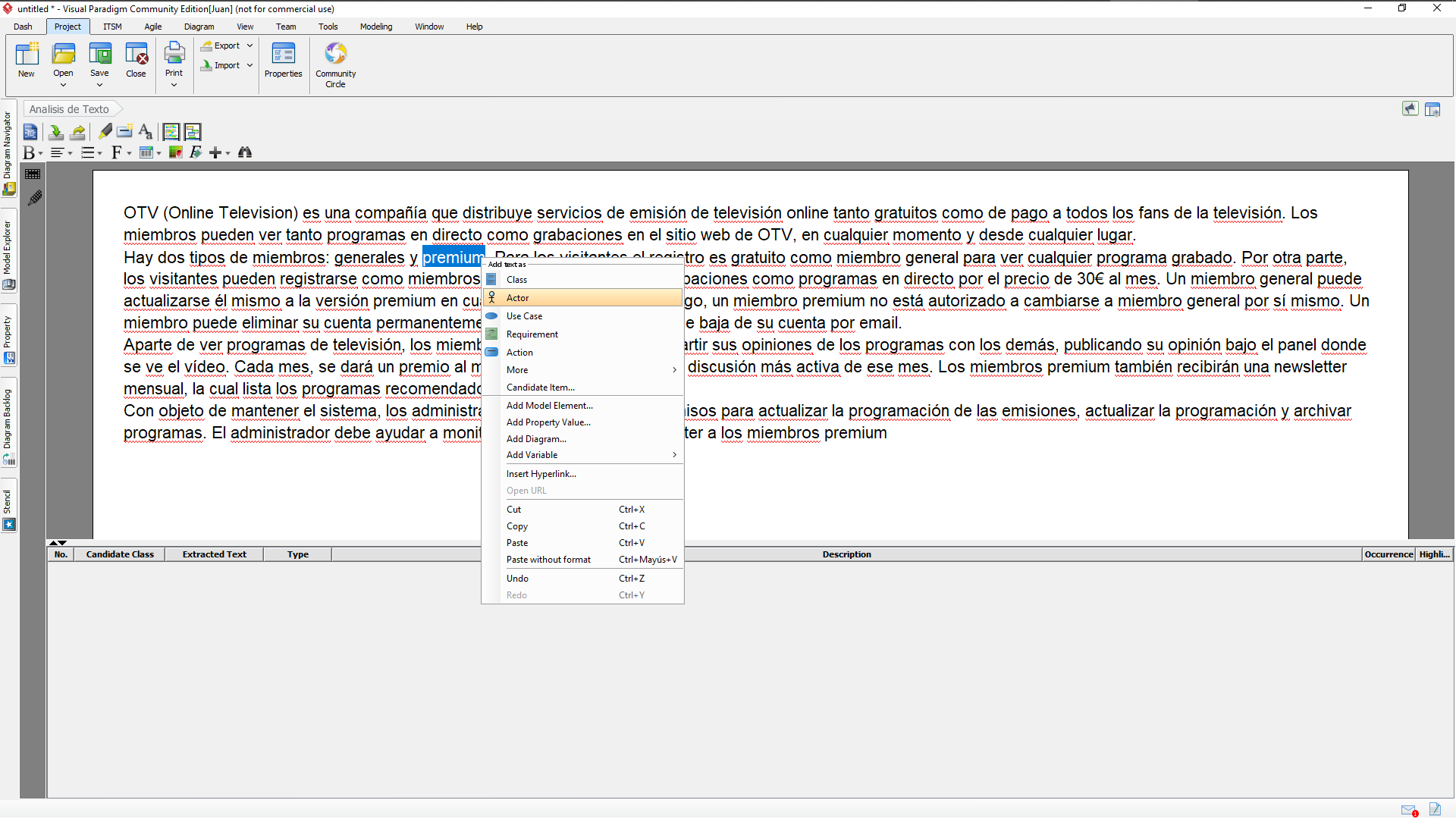This screenshot has height=819, width=1456.
Task: Open the Diagram menu tab
Action: 199,27
